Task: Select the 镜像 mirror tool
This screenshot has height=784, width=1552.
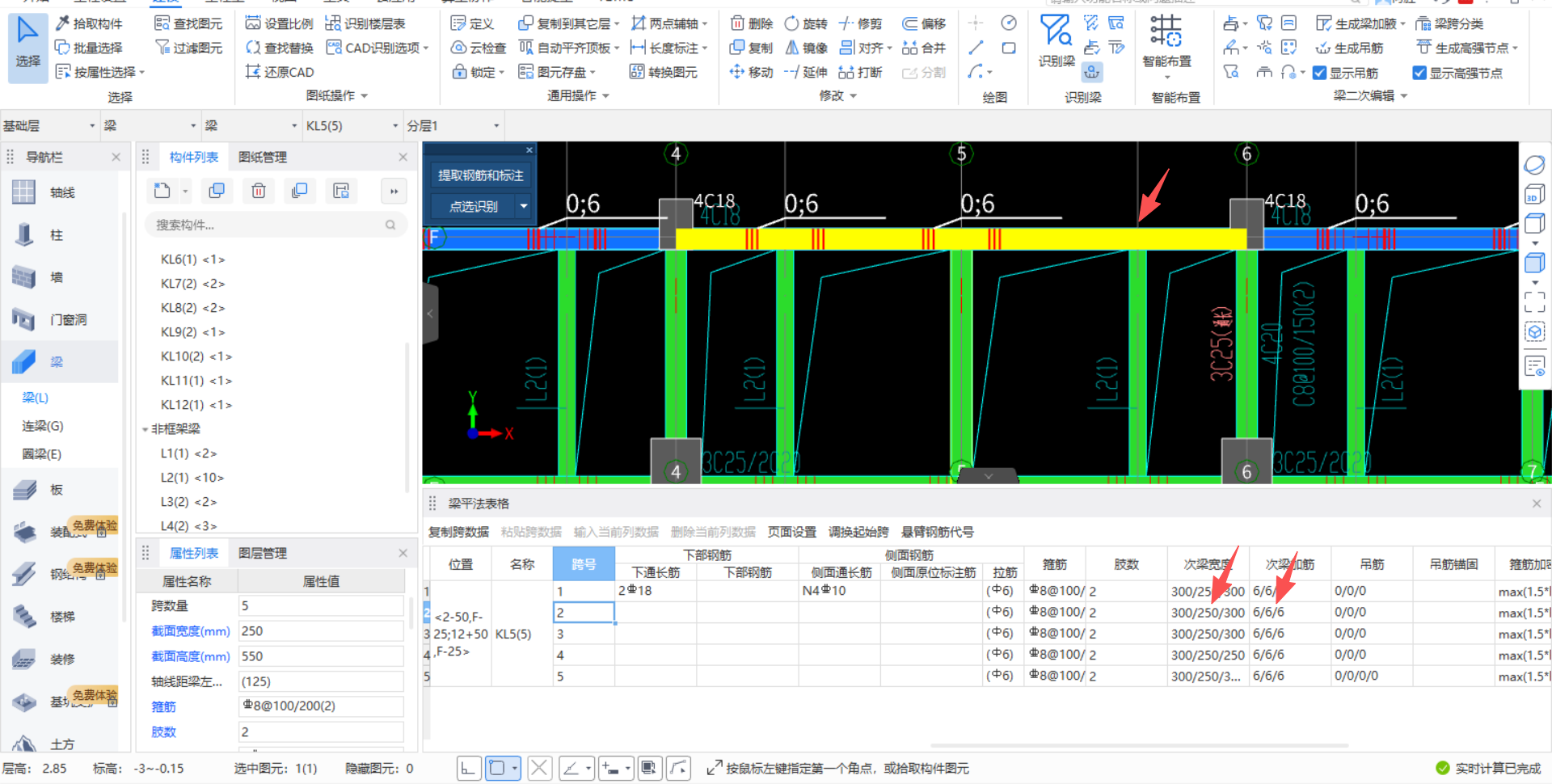Action: (x=806, y=48)
